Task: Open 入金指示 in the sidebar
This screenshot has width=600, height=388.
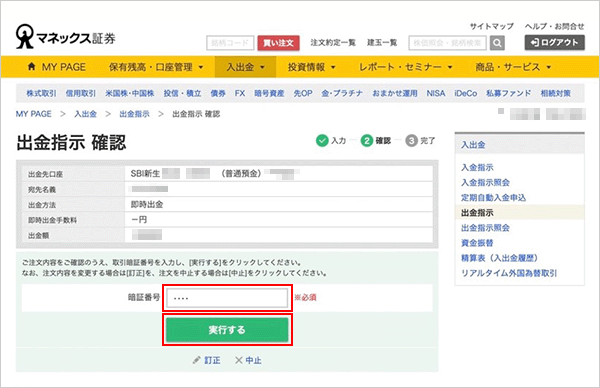Action: [x=477, y=167]
